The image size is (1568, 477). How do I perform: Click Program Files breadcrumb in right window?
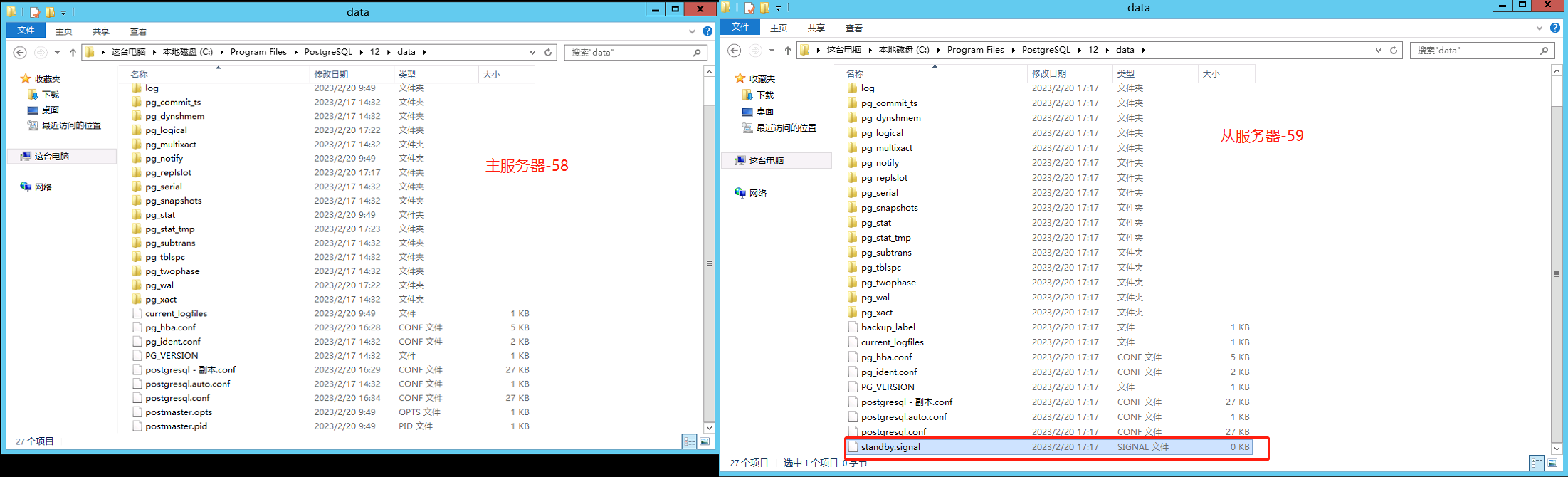[975, 50]
